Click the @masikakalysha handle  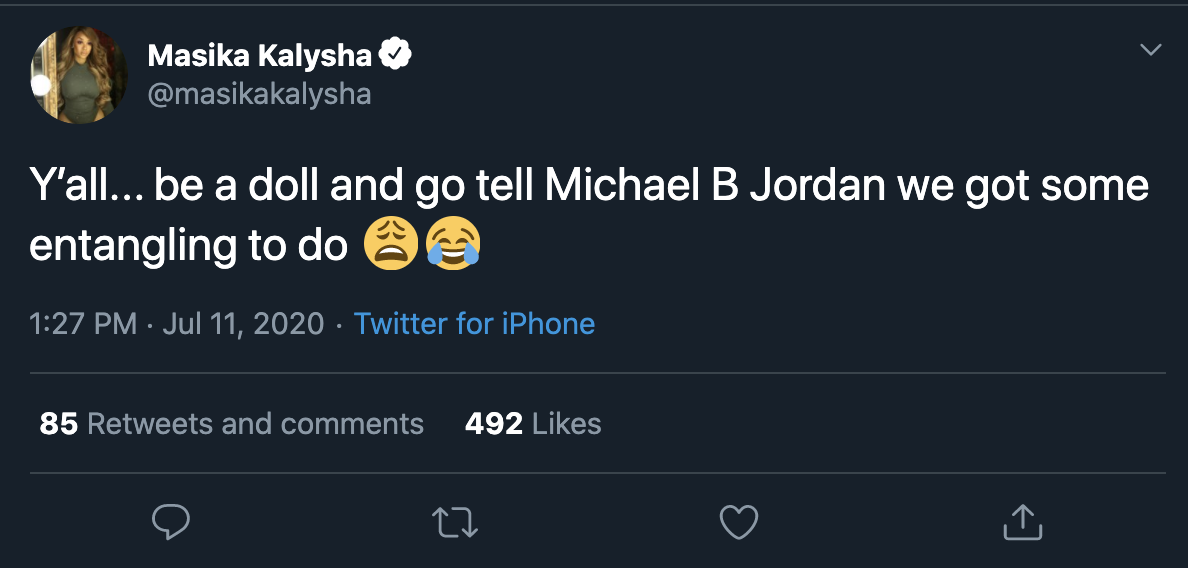click(259, 94)
